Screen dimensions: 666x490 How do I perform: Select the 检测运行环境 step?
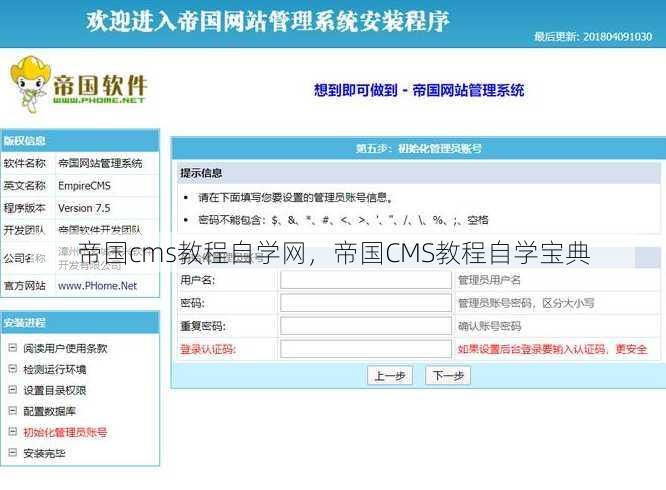pos(55,369)
